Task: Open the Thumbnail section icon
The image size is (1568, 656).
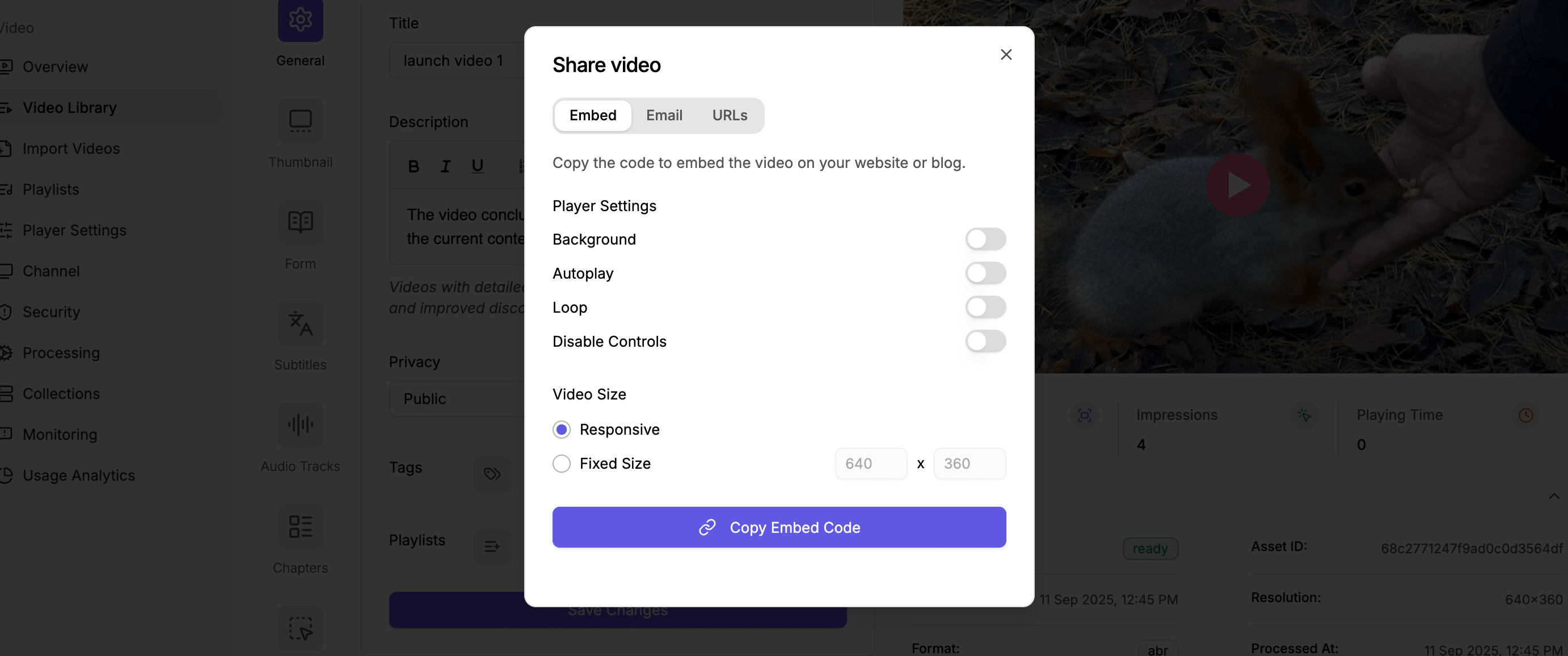Action: point(300,121)
